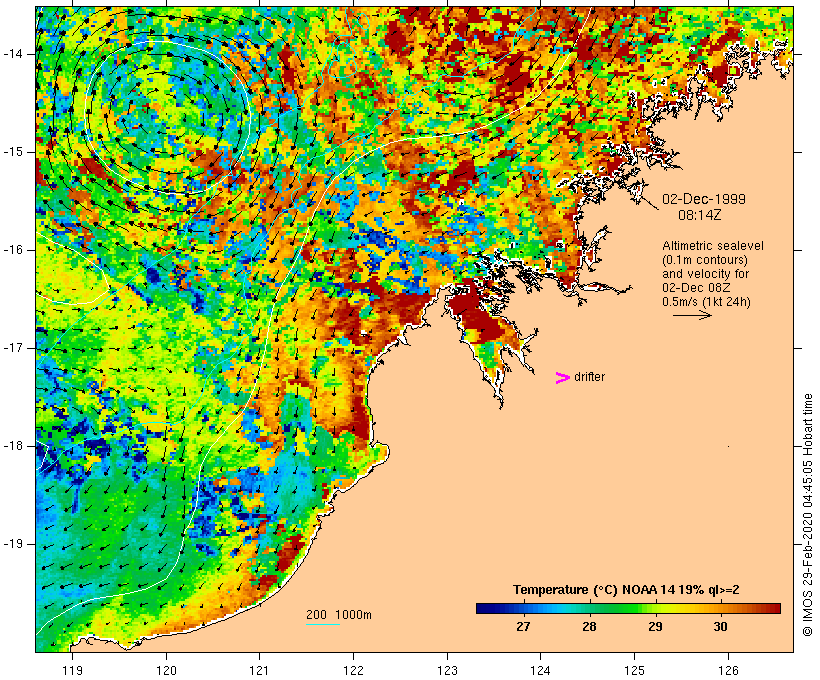Image resolution: width=820 pixels, height=680 pixels.
Task: Click the 28 tick on temperature scale
Action: coord(589,626)
